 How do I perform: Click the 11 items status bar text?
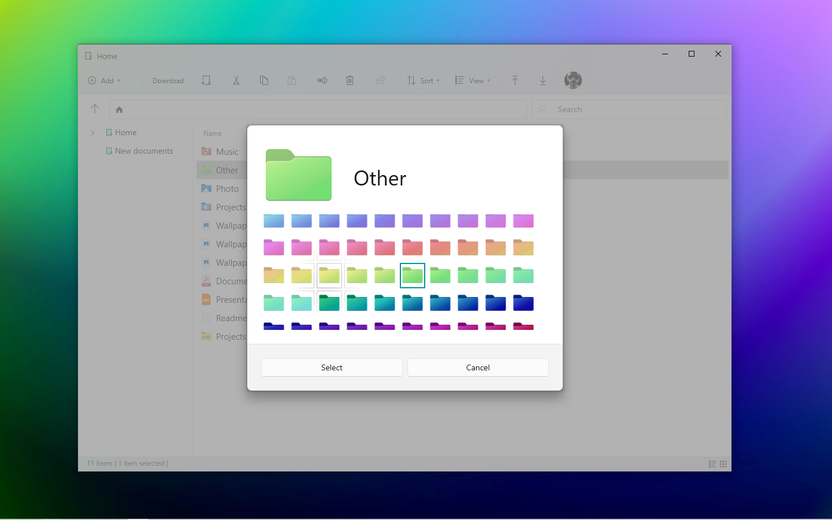tap(100, 464)
